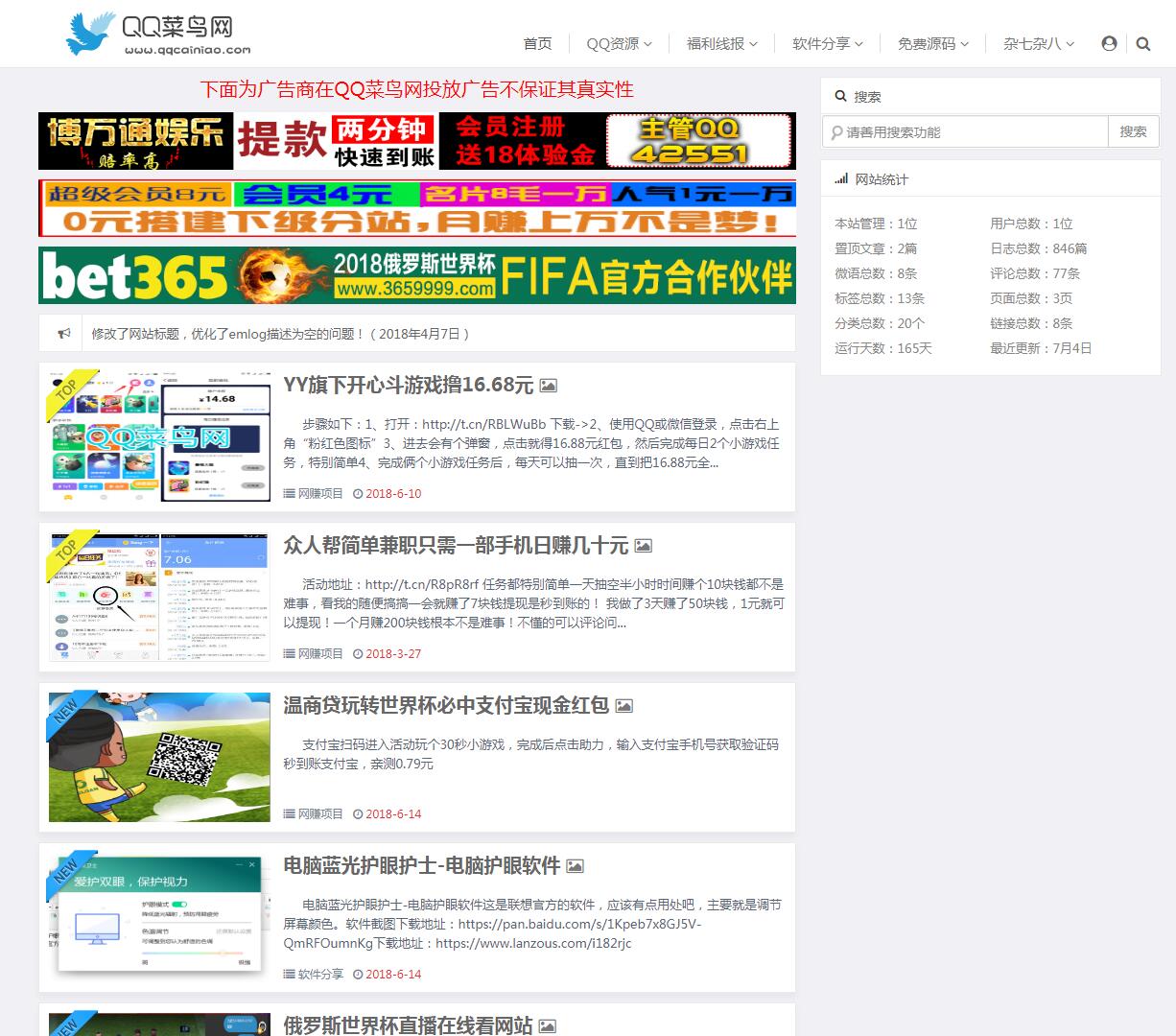Click magnifier icon in the 搜索 widget header
The height and width of the screenshot is (1036, 1176).
tap(841, 97)
